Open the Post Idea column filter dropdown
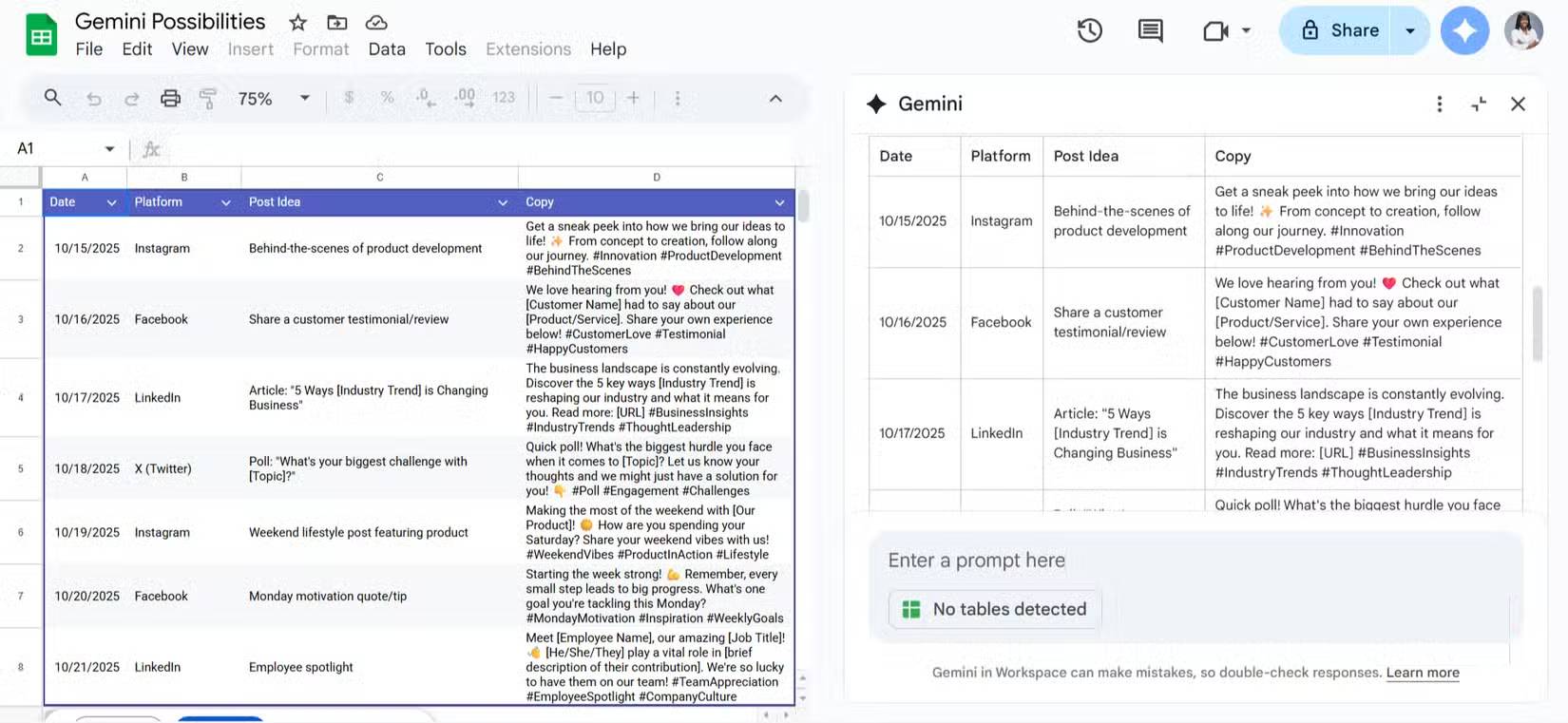This screenshot has height=723, width=1568. 503,202
